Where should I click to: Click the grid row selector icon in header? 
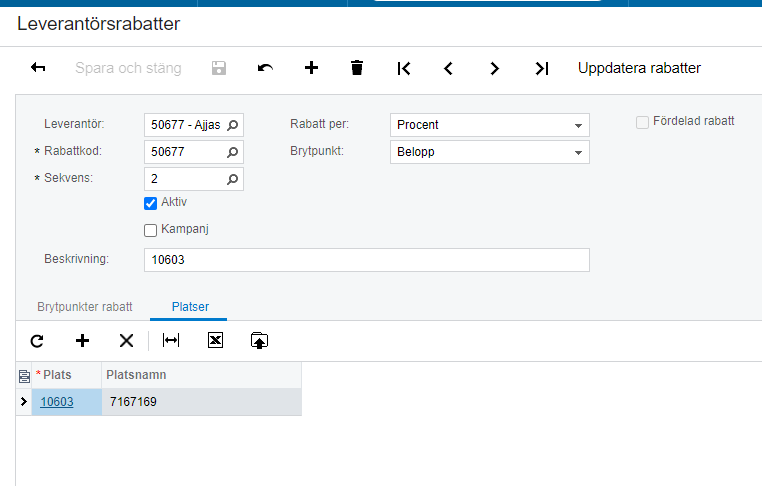point(24,376)
